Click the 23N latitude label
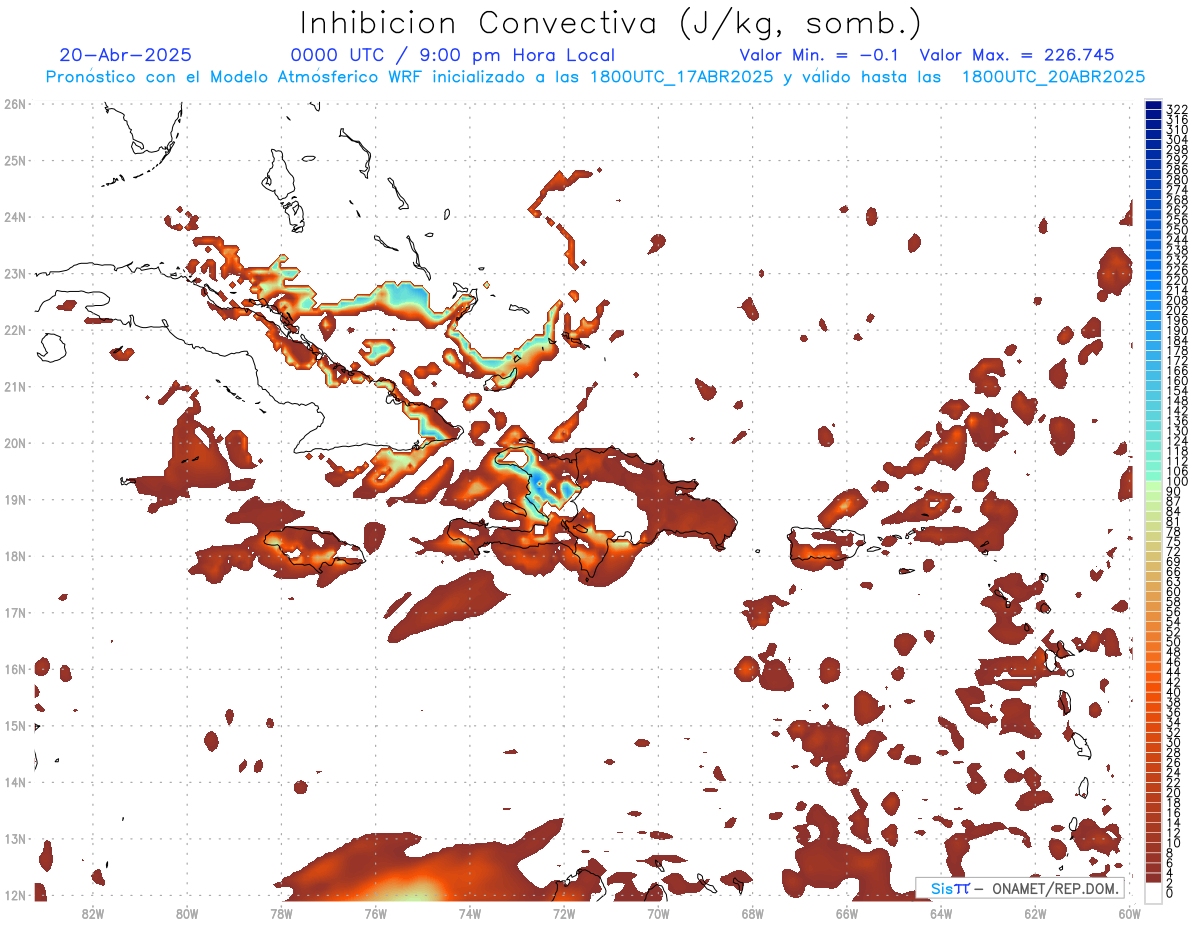Image resolution: width=1200 pixels, height=927 pixels. 15,273
